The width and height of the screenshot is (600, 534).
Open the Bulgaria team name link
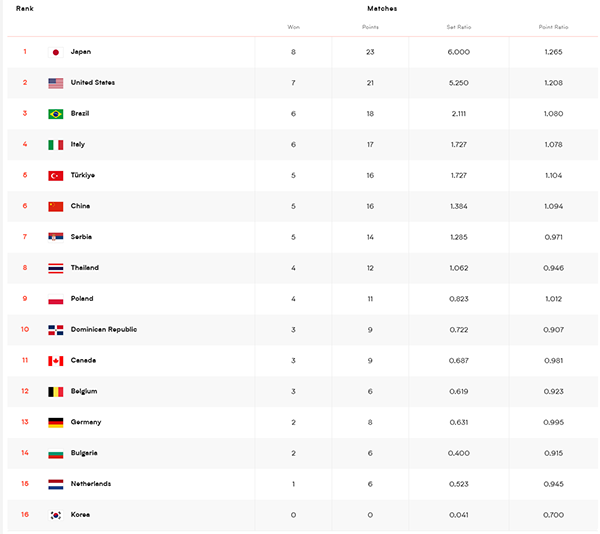[x=84, y=453]
